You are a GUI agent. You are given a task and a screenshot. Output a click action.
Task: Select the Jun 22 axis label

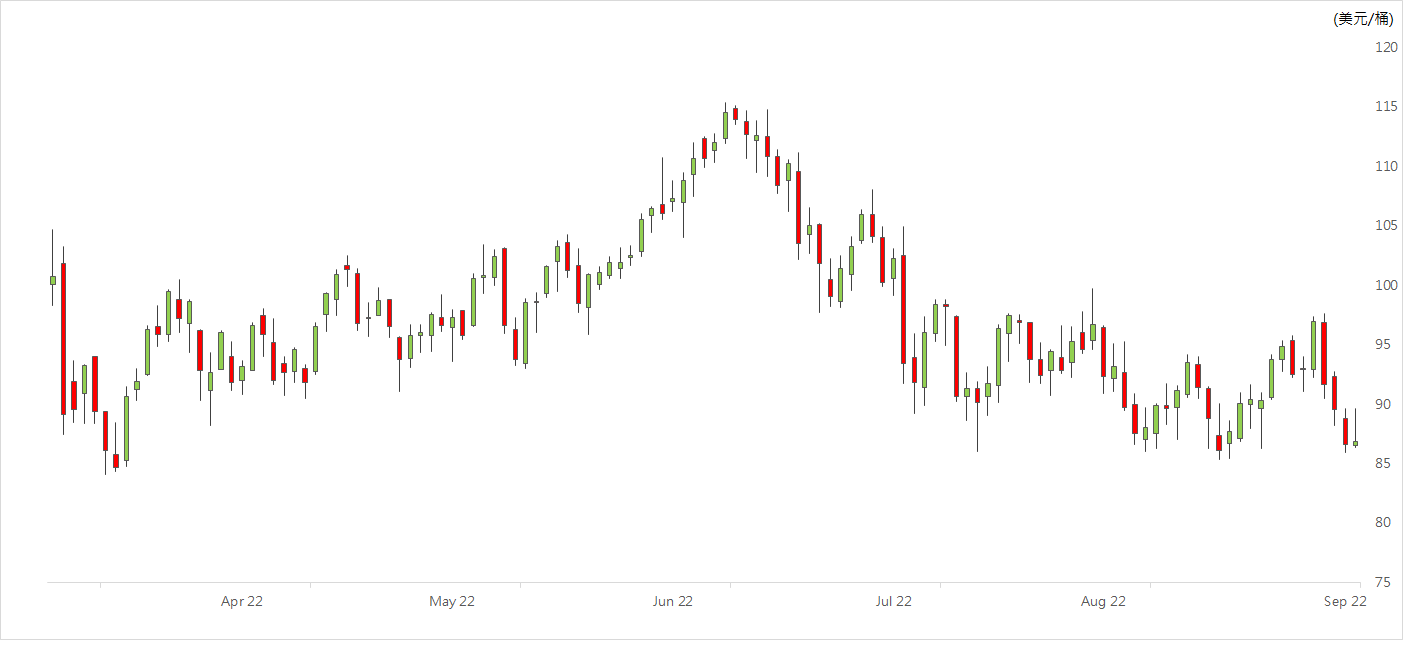pos(672,601)
